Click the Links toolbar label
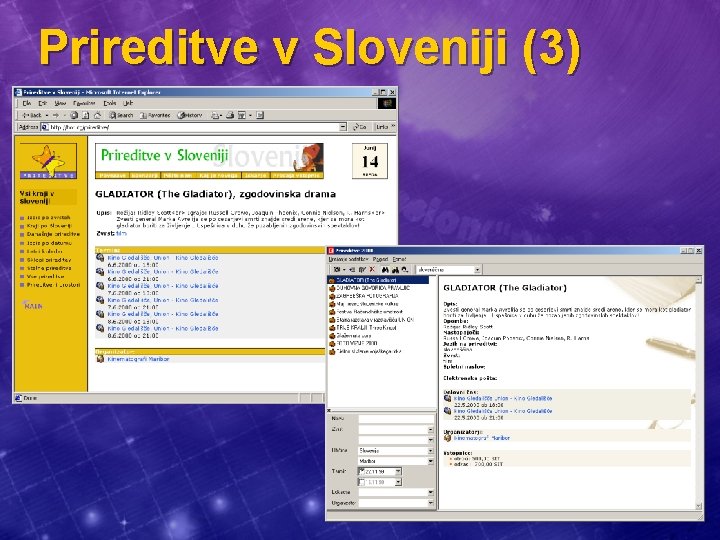The height and width of the screenshot is (540, 720). pos(382,127)
